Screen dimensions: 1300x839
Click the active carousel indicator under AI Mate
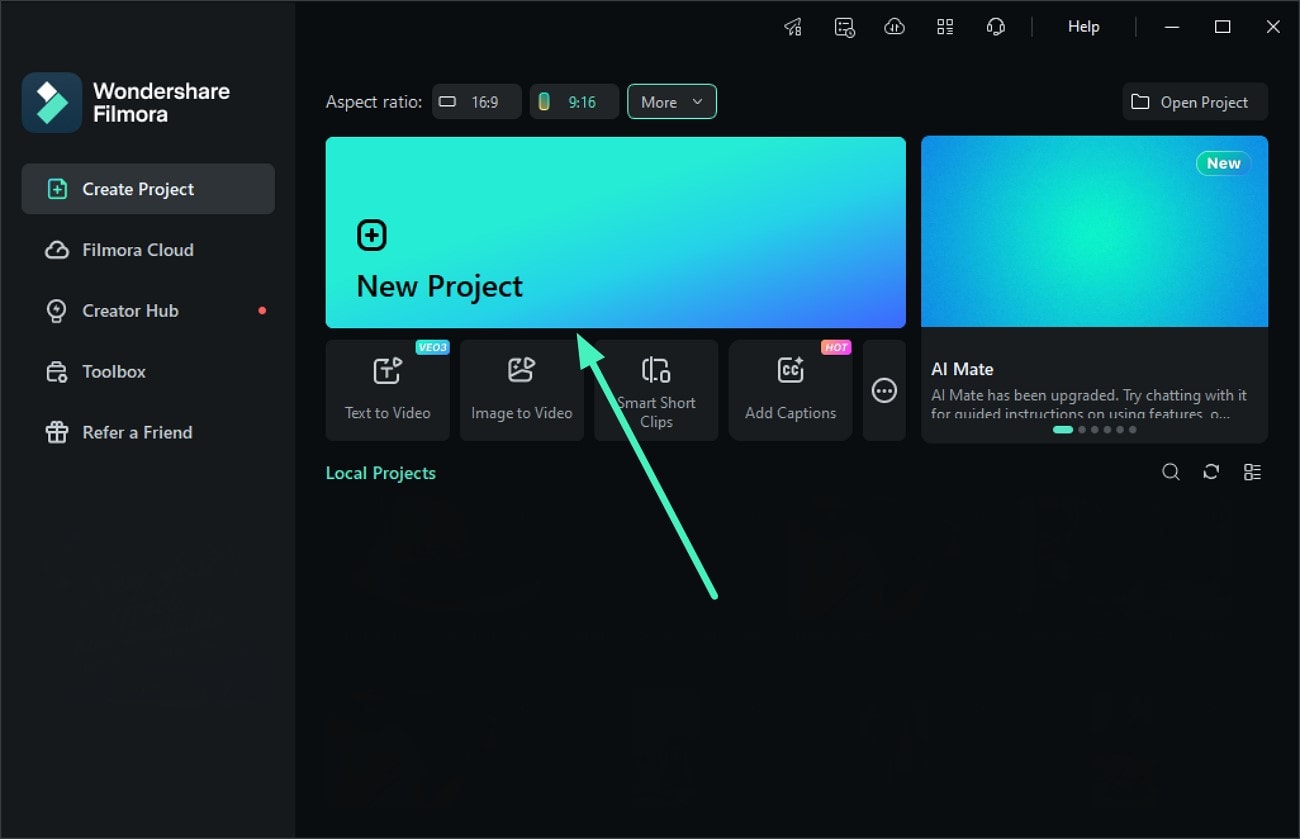1063,430
